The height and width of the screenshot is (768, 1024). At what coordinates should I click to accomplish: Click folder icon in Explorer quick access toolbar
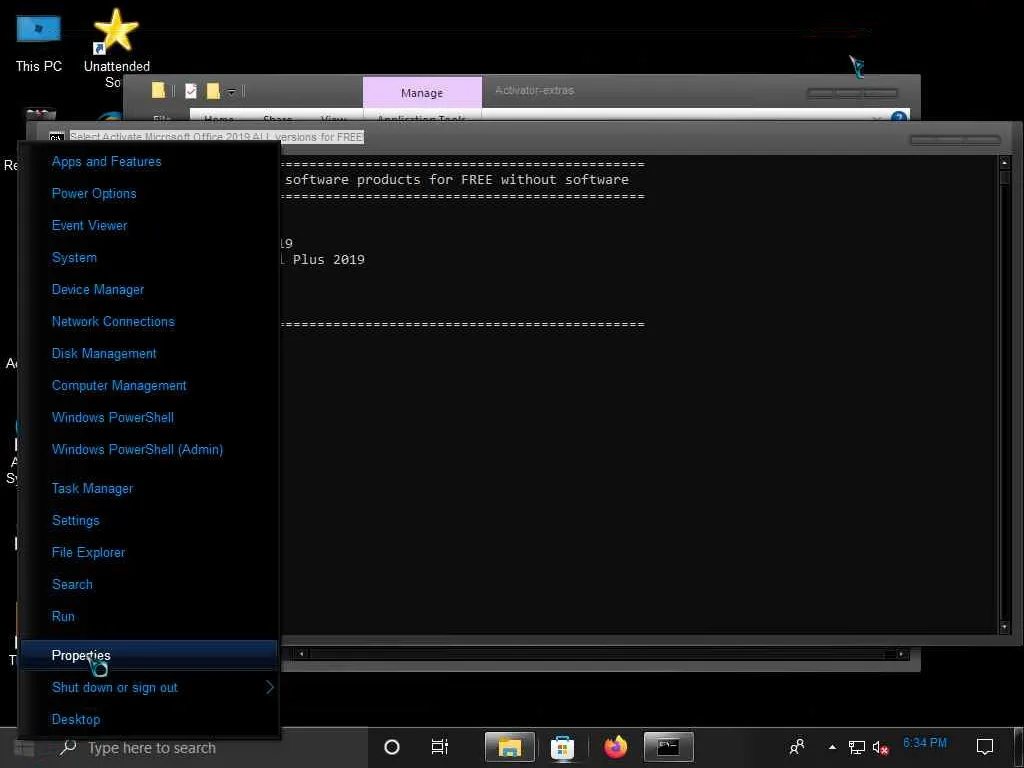158,91
